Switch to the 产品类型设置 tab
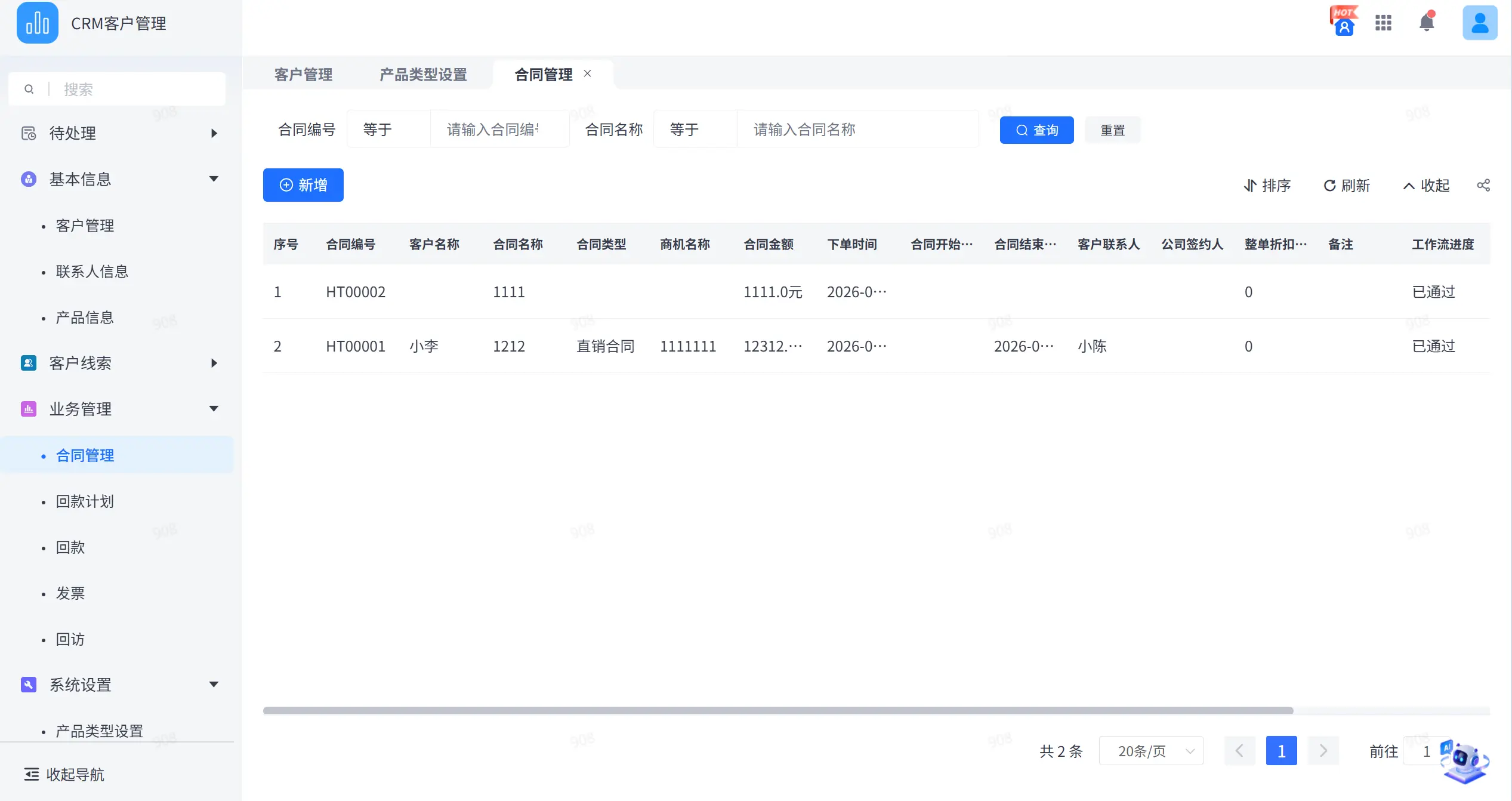 pyautogui.click(x=424, y=75)
